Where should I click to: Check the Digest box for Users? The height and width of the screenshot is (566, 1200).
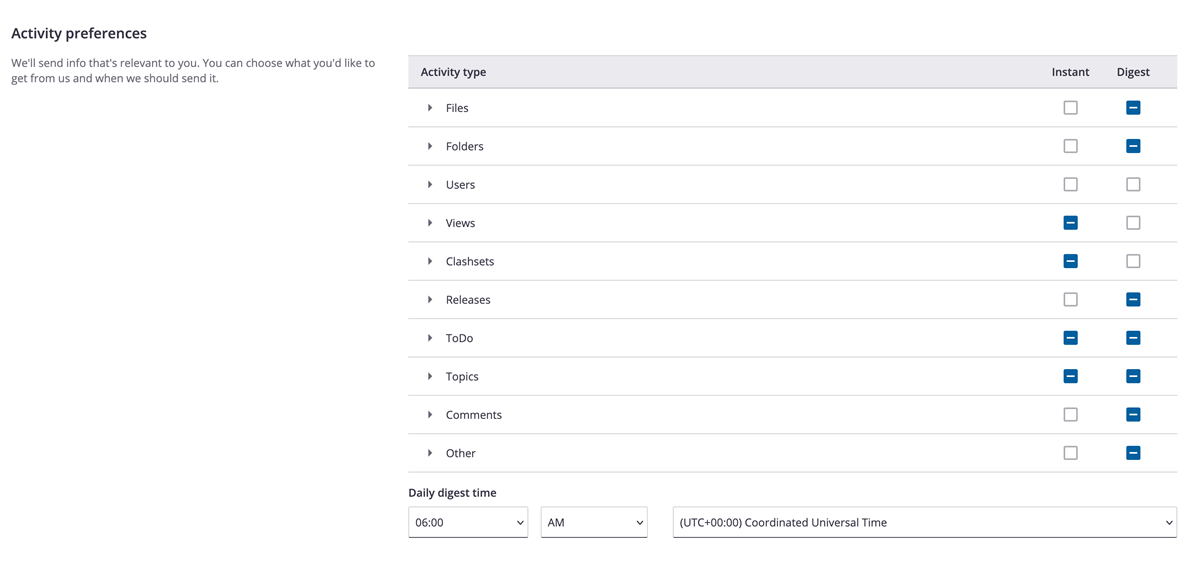[x=1133, y=185]
